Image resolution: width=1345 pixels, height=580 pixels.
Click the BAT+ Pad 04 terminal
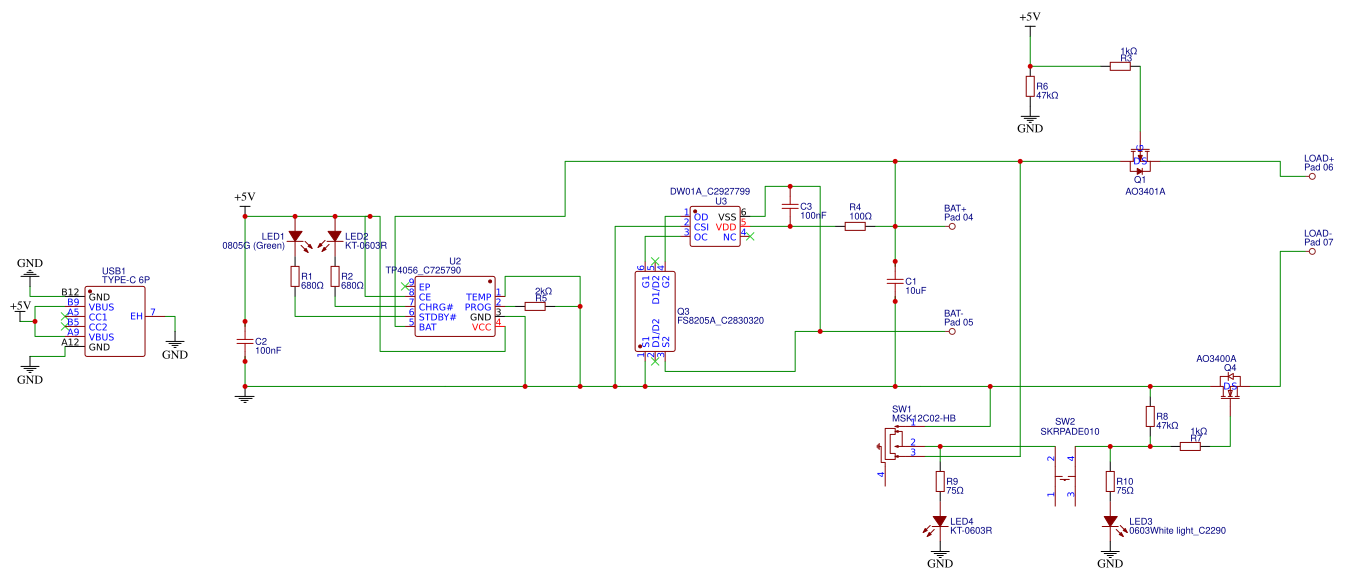pos(952,227)
